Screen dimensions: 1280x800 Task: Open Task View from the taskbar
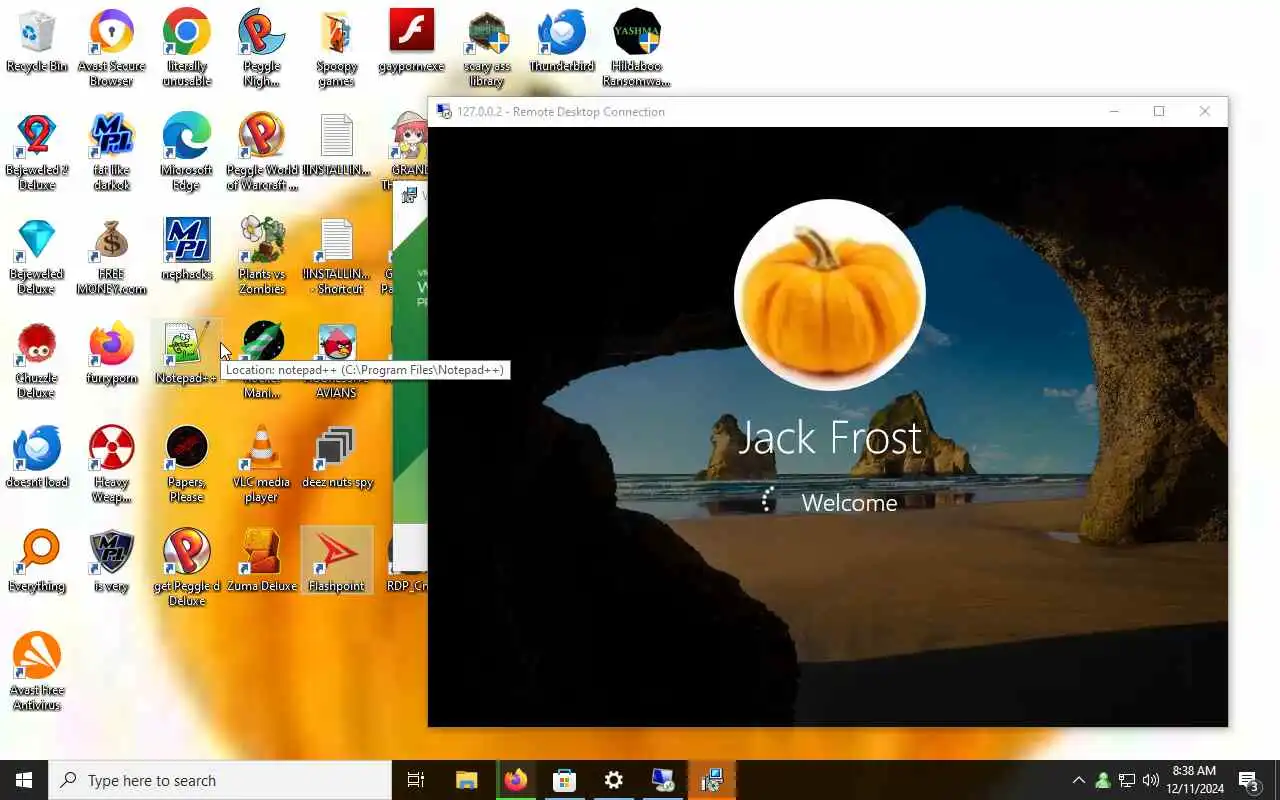point(416,780)
